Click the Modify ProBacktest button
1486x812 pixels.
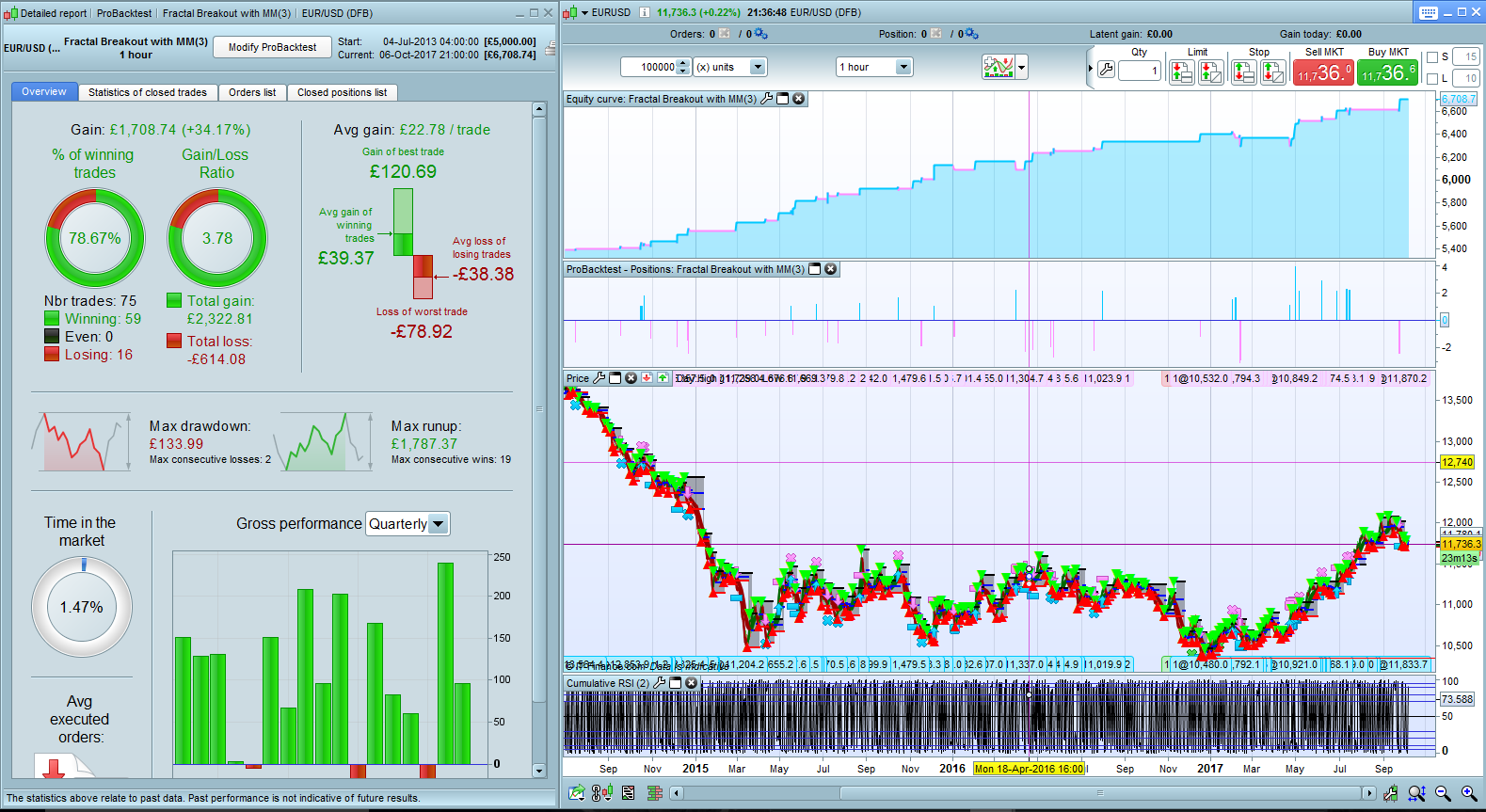coord(272,47)
